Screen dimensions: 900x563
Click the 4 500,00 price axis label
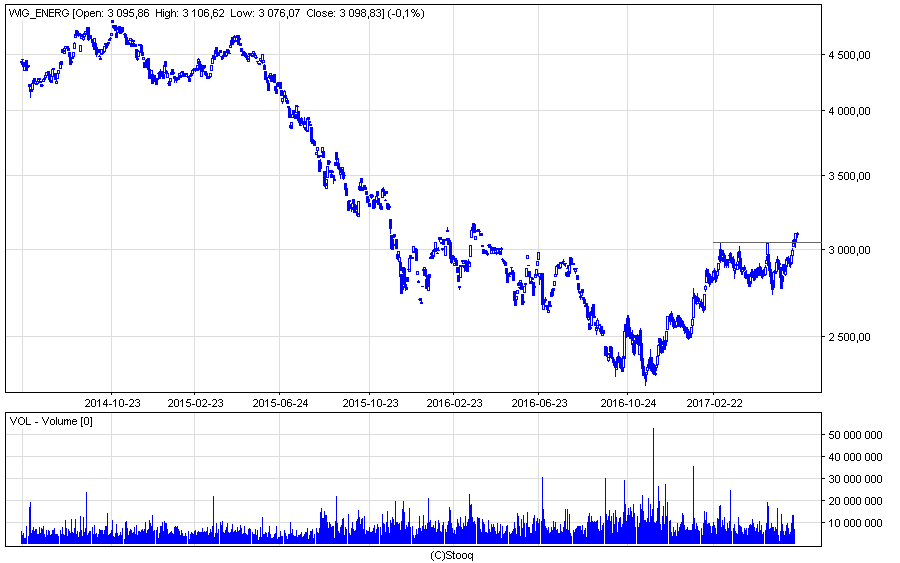849,55
